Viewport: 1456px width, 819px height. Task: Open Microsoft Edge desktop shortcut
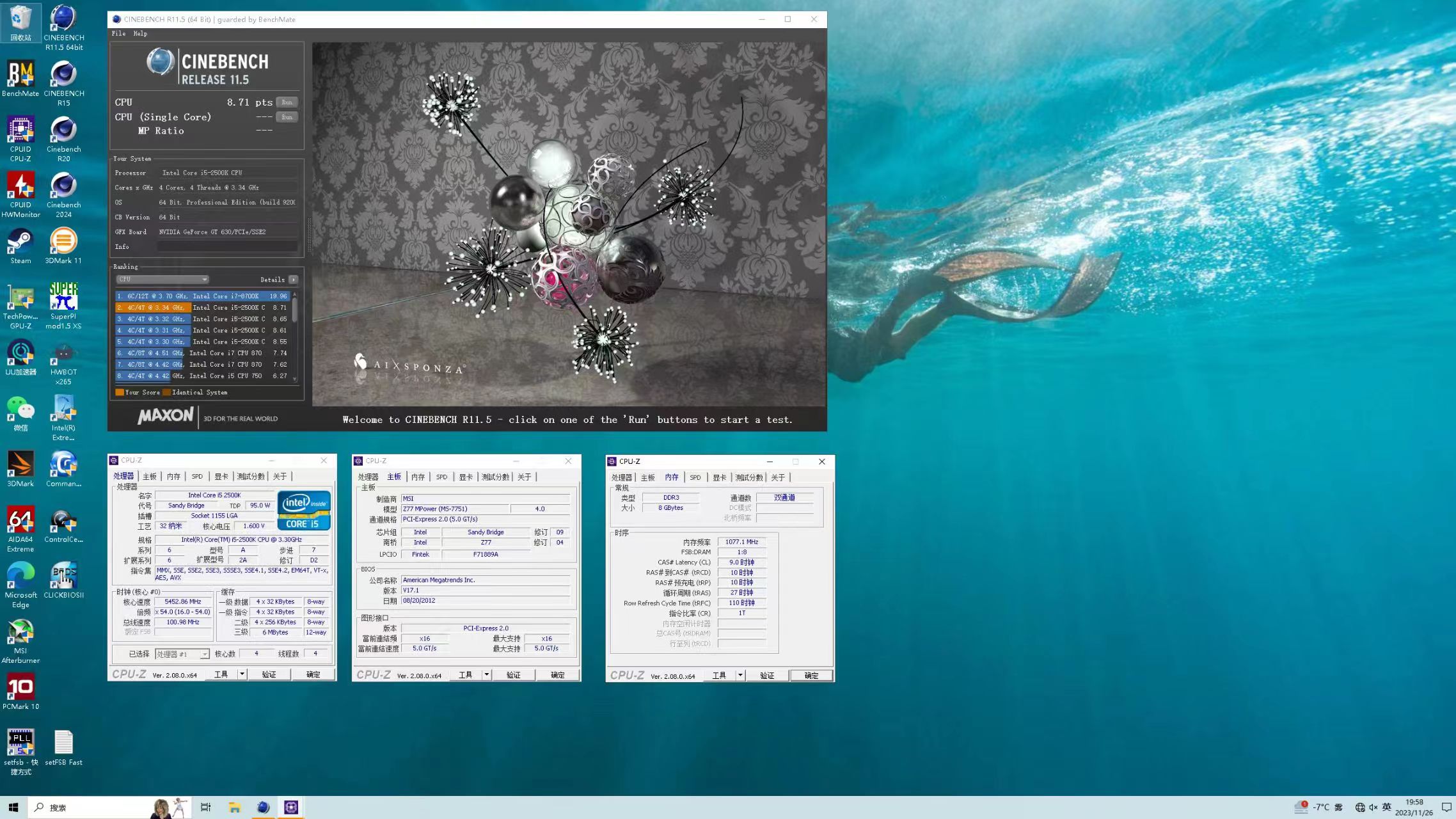(20, 585)
